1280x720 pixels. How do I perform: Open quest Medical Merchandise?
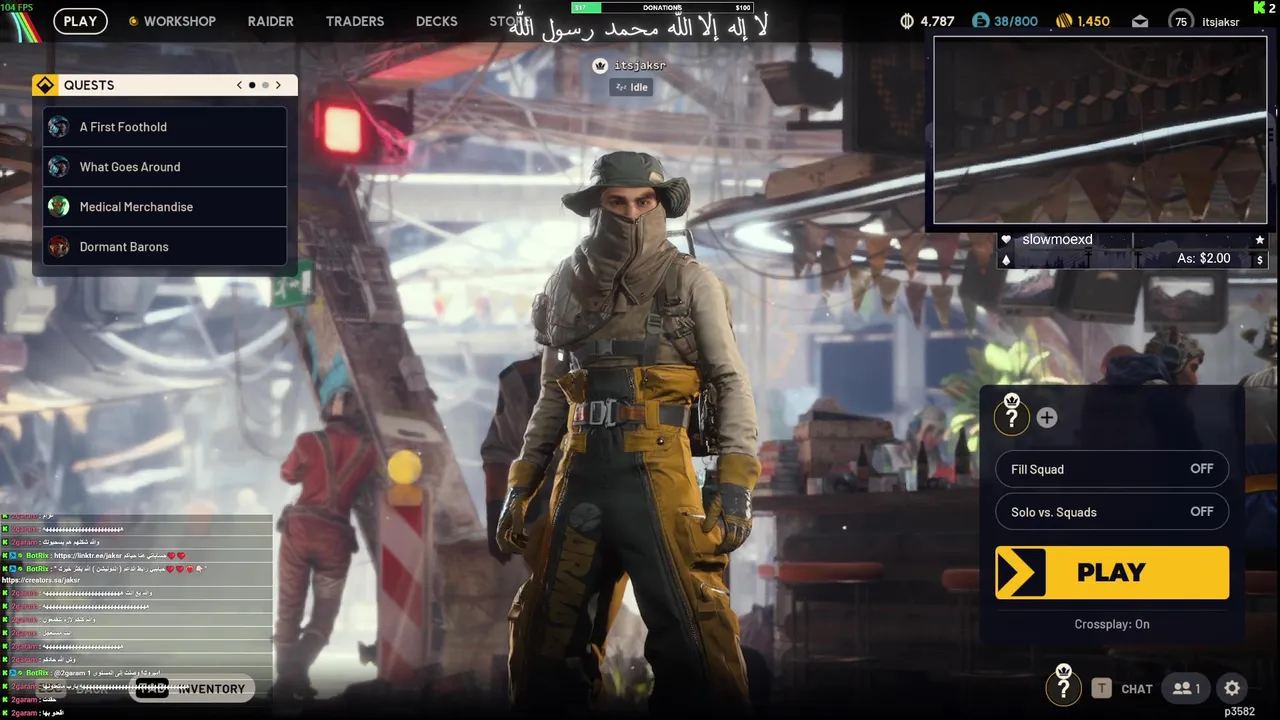coord(165,207)
